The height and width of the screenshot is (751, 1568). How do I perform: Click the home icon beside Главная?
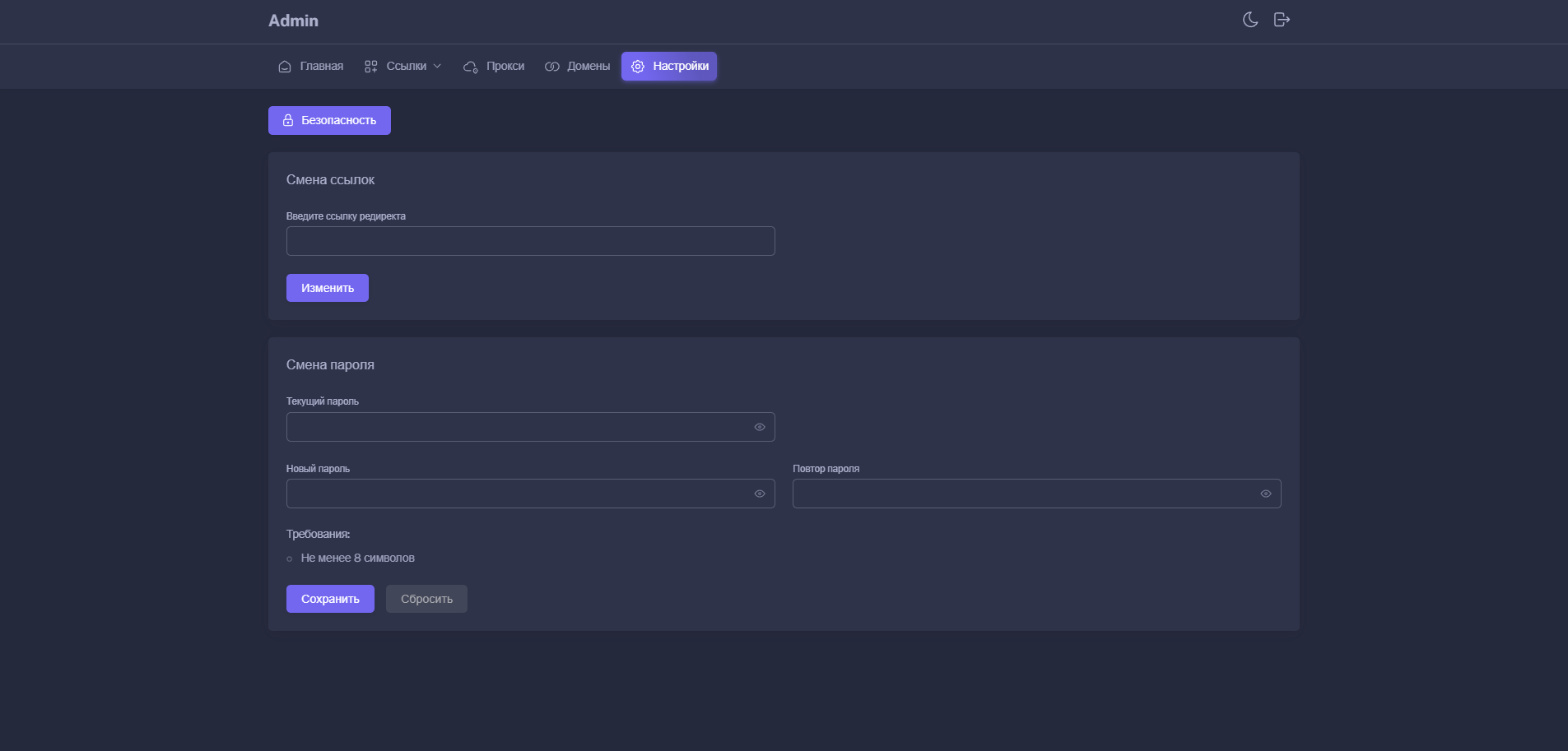[x=285, y=67]
